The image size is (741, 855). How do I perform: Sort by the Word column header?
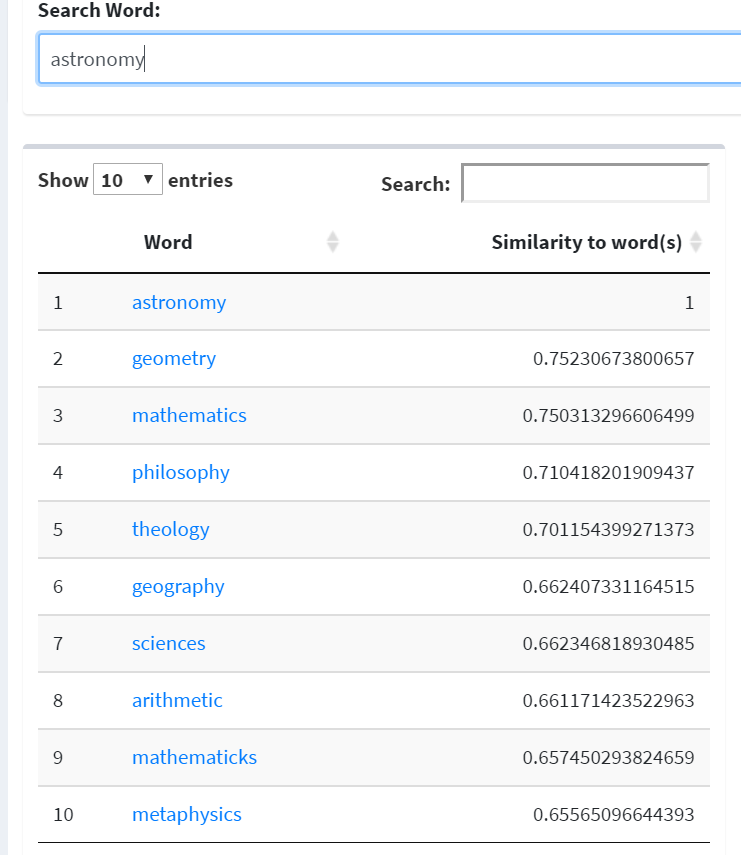(168, 242)
